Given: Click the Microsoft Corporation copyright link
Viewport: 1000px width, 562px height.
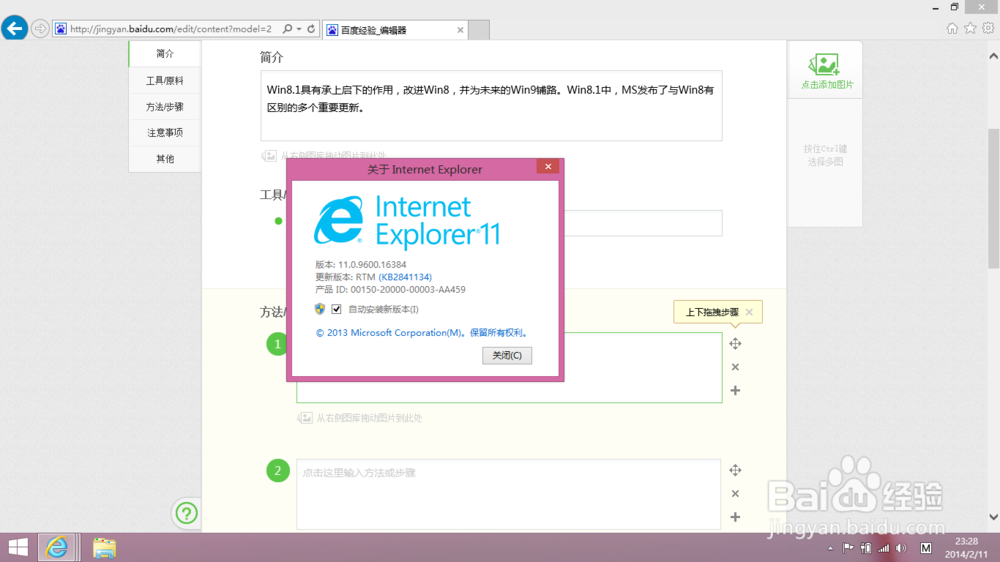Looking at the screenshot, I should pyautogui.click(x=422, y=332).
